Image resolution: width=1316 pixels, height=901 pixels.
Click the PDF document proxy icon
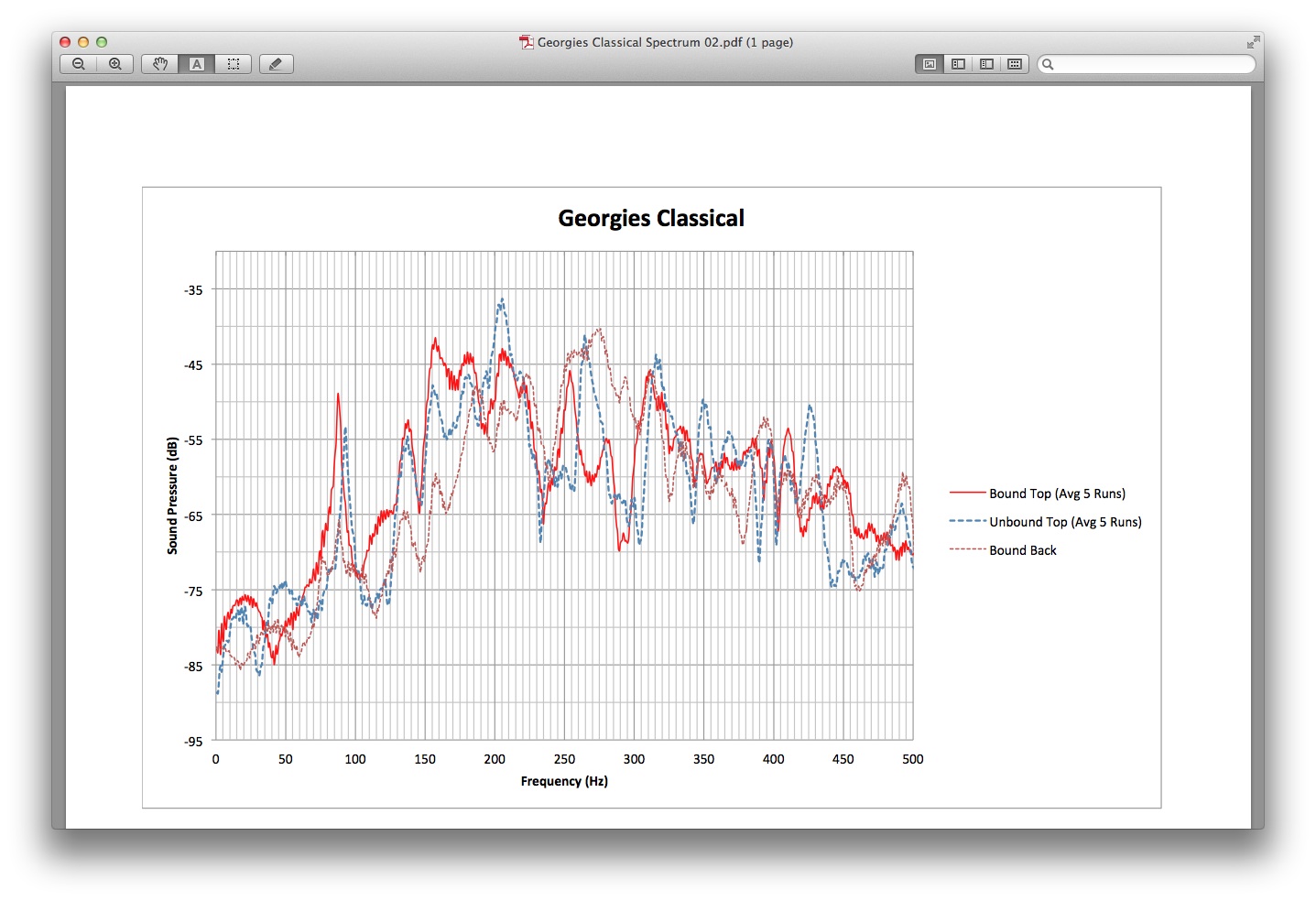[x=527, y=42]
